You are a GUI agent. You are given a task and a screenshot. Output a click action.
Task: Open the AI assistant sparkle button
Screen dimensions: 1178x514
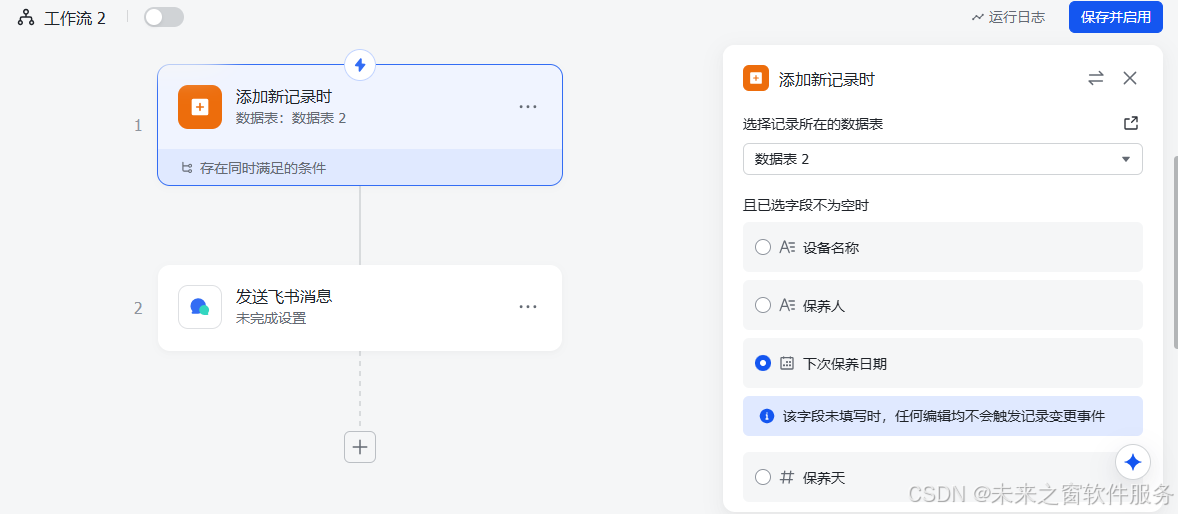point(1133,462)
